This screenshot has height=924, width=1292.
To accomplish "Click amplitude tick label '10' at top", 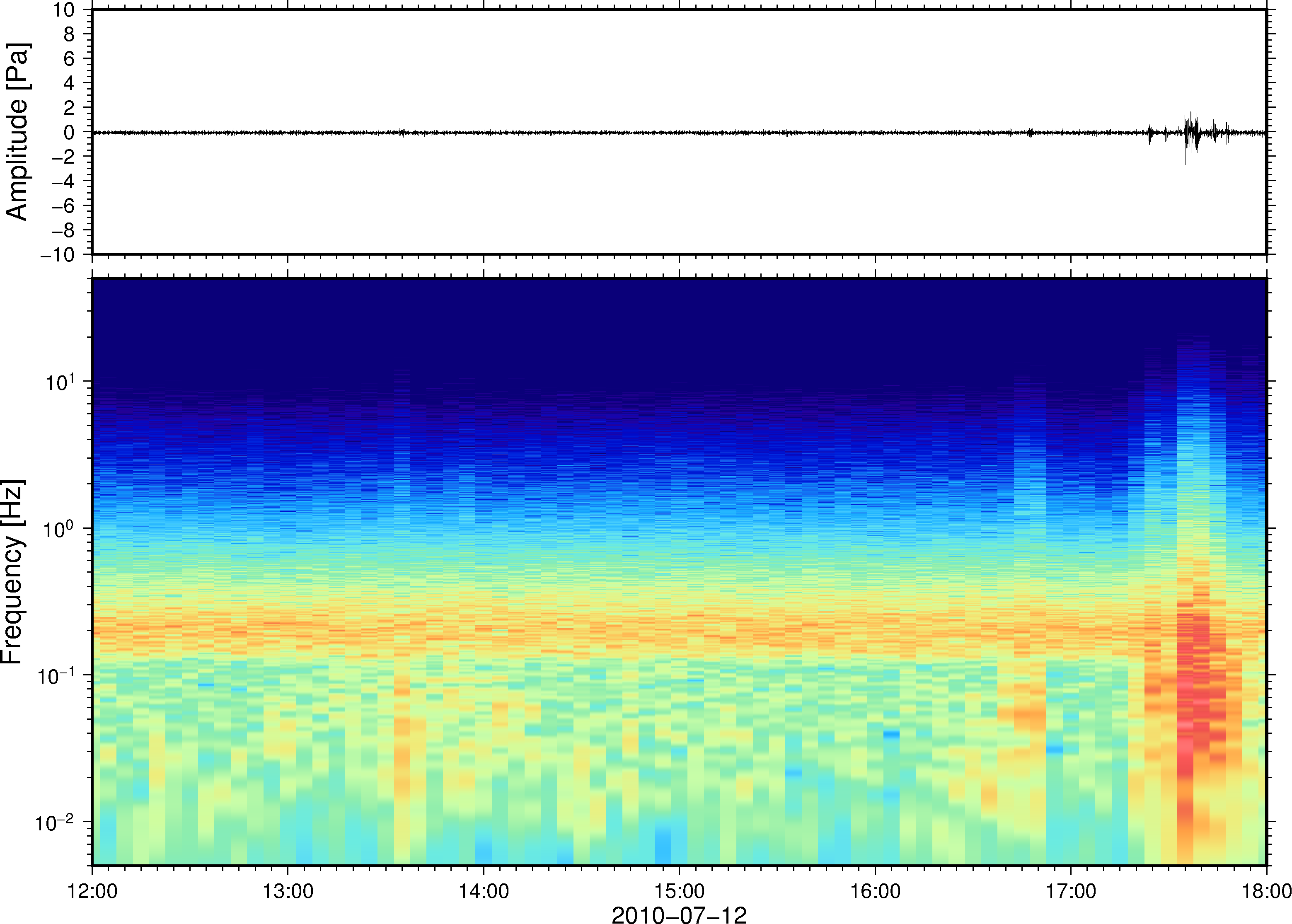I will coord(64,10).
